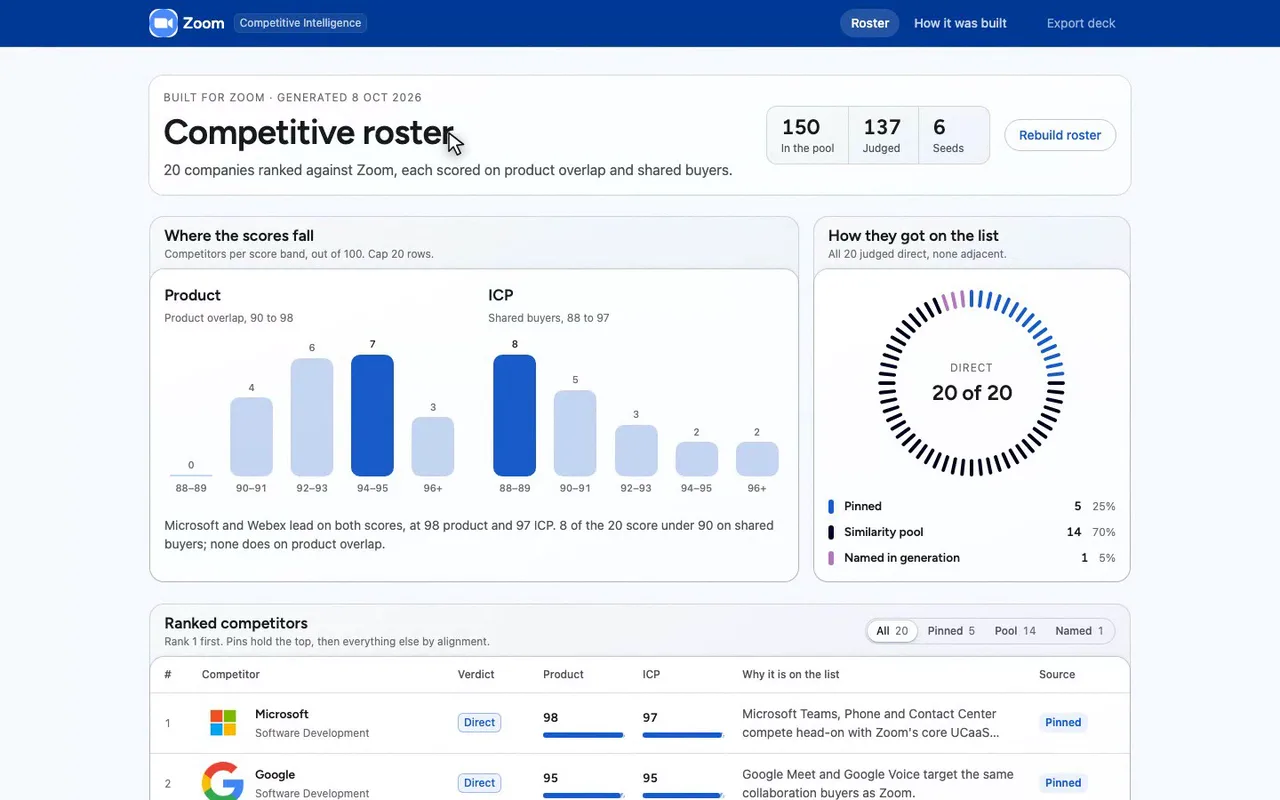
Task: Click the Product 94–95 bar with value 7
Action: (x=372, y=415)
